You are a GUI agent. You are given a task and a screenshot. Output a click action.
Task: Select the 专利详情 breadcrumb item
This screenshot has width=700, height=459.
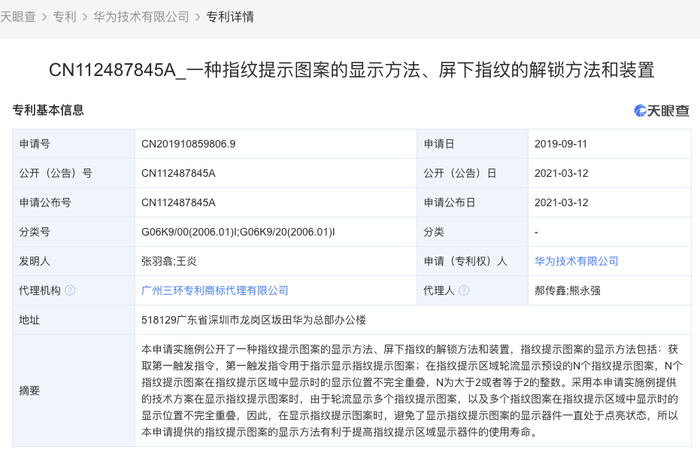230,17
